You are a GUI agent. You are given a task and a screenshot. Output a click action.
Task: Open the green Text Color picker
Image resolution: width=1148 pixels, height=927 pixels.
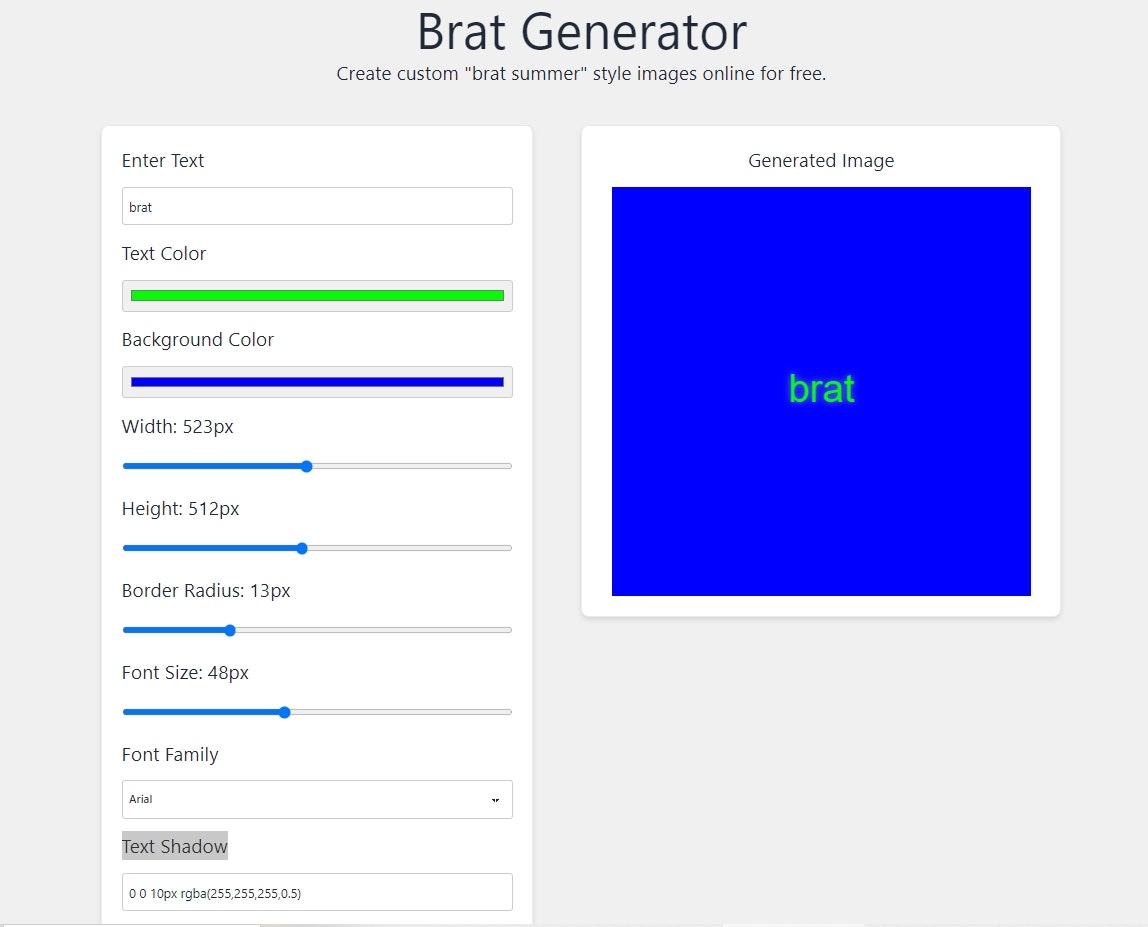click(x=317, y=295)
